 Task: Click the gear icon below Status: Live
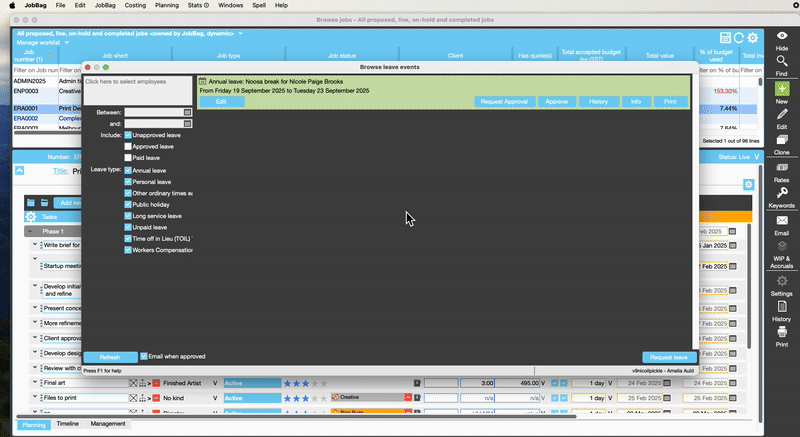(748, 184)
